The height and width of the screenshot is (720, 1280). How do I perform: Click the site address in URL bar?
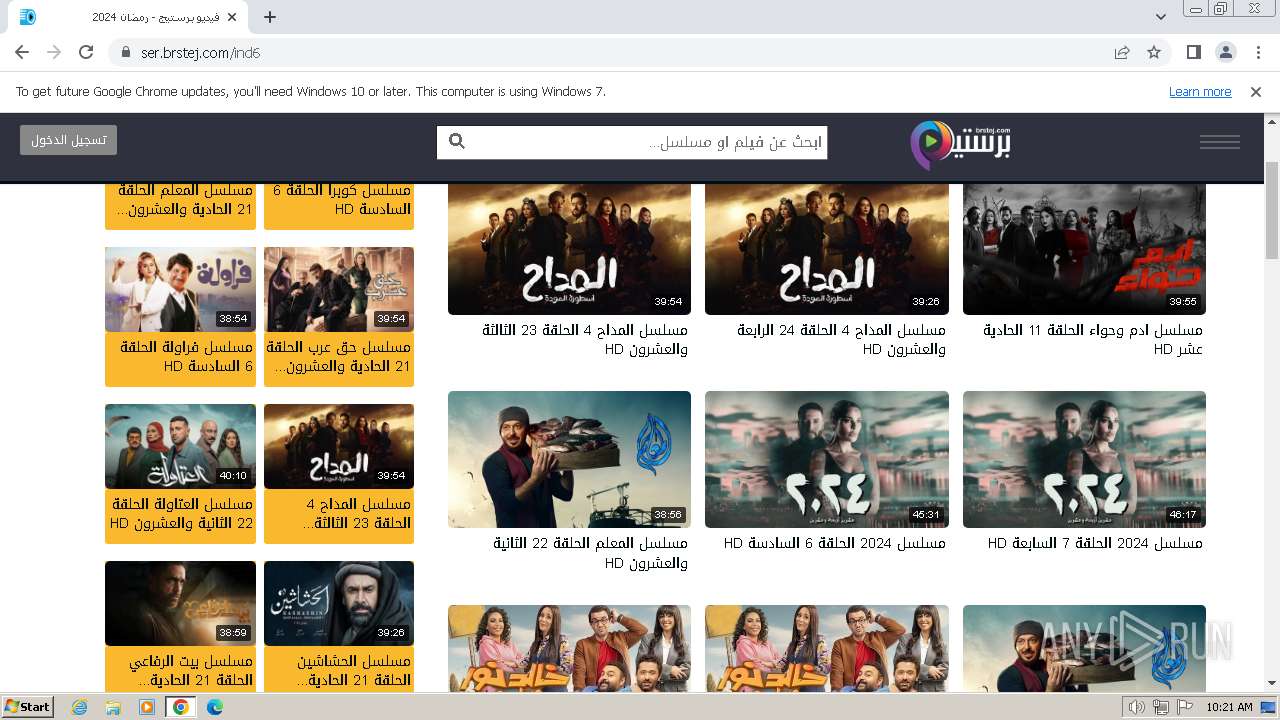[201, 52]
